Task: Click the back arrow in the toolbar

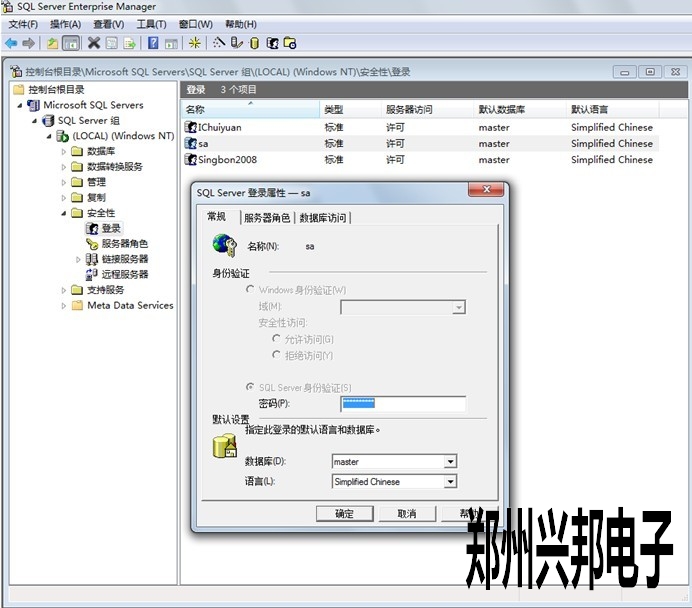Action: click(11, 43)
